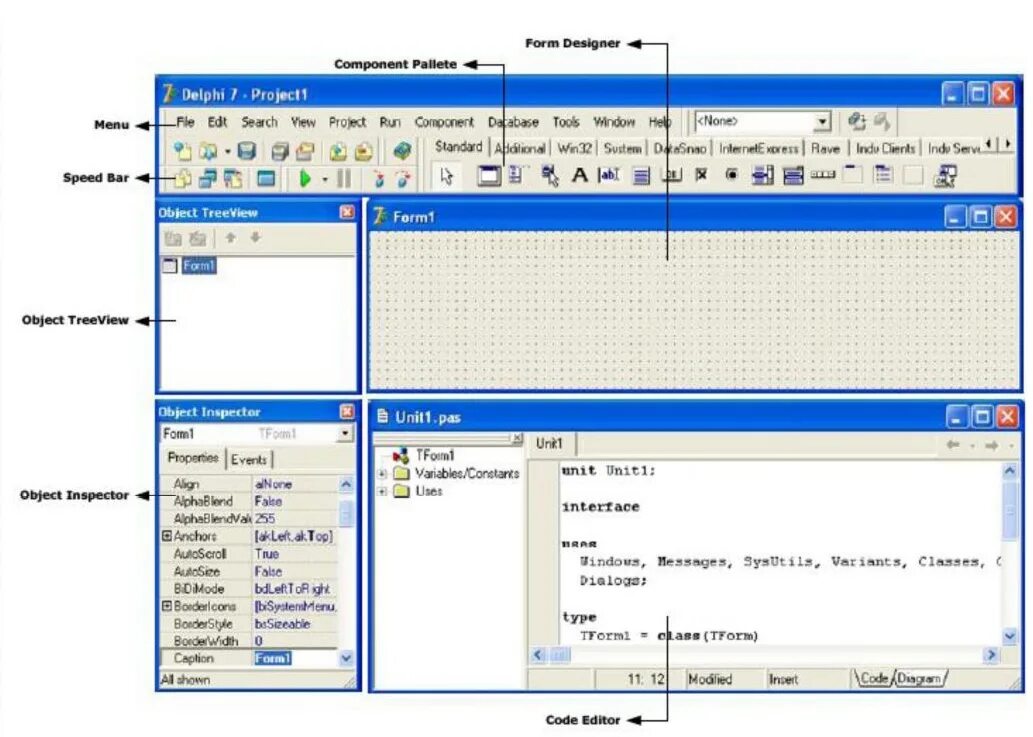Select the ListBox component icon
The height and width of the screenshot is (737, 1033).
(762, 176)
